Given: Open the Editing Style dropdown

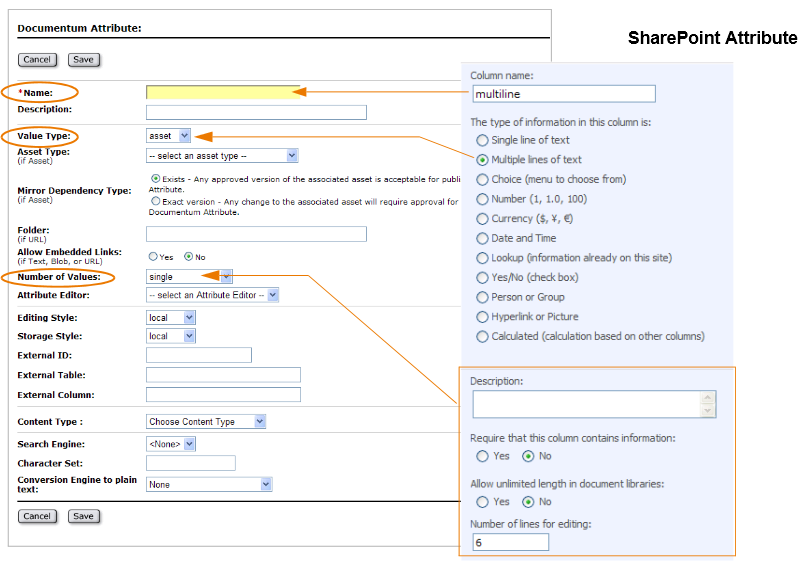Looking at the screenshot, I should 170,318.
